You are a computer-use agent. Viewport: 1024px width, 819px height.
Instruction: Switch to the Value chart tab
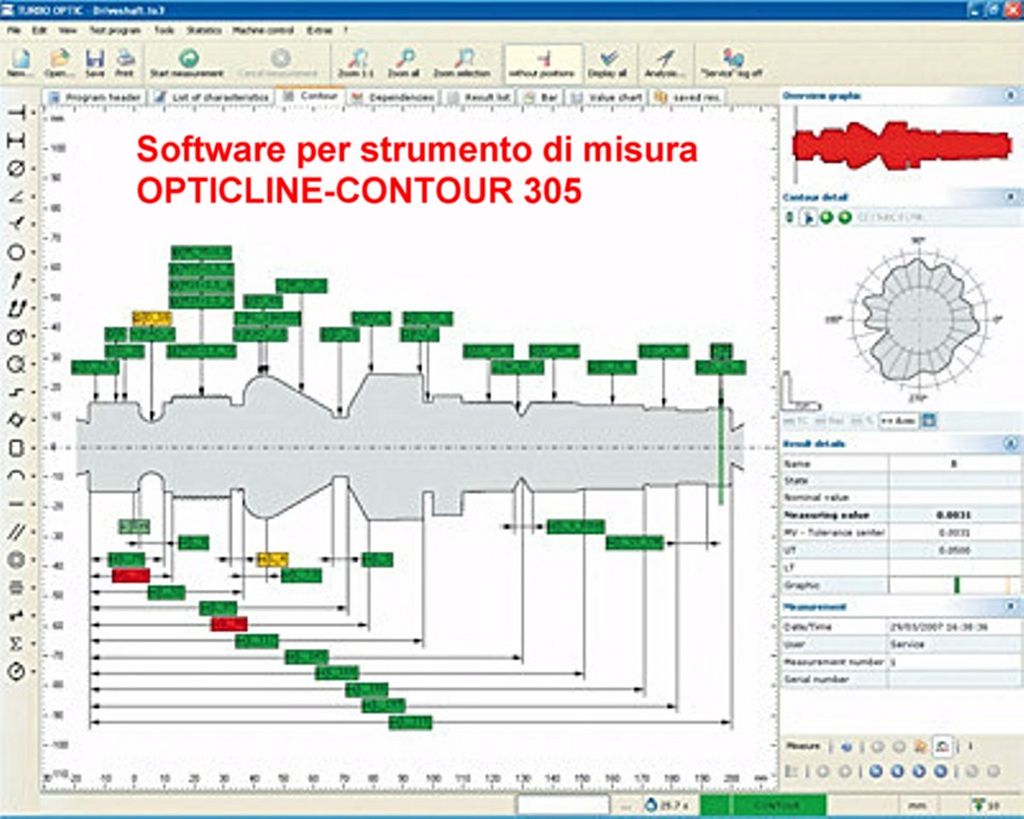[607, 97]
